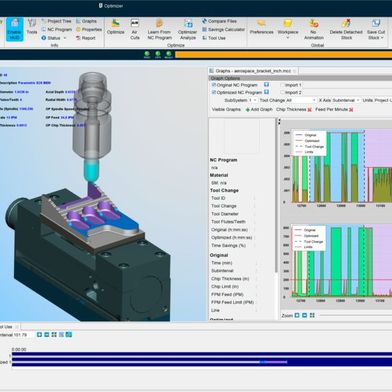Click the orange progress bar
Image resolution: width=392 pixels, height=392 pixels.
pyautogui.click(x=284, y=55)
